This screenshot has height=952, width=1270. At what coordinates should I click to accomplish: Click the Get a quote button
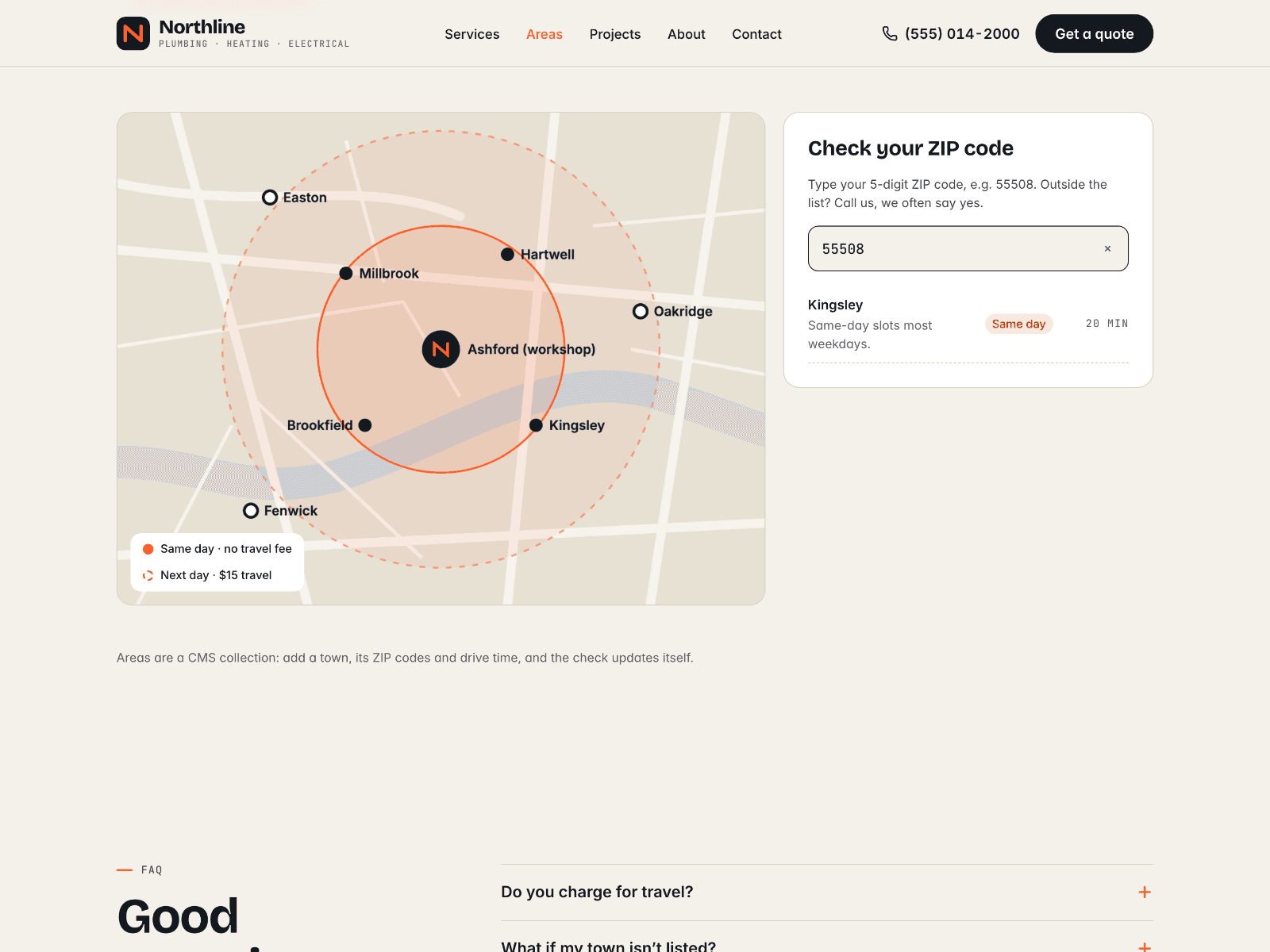click(1094, 33)
